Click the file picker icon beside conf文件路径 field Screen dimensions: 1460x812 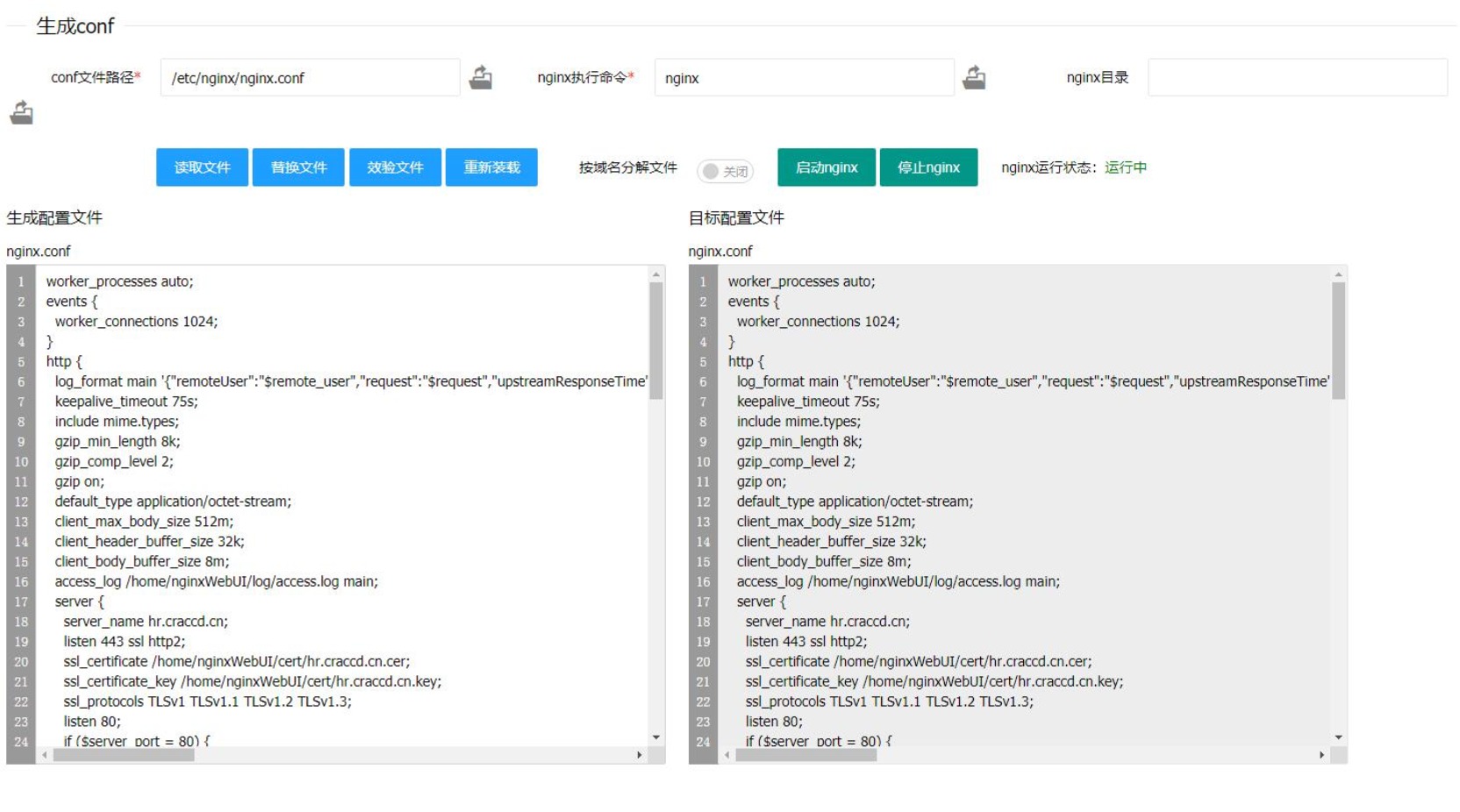tap(481, 78)
